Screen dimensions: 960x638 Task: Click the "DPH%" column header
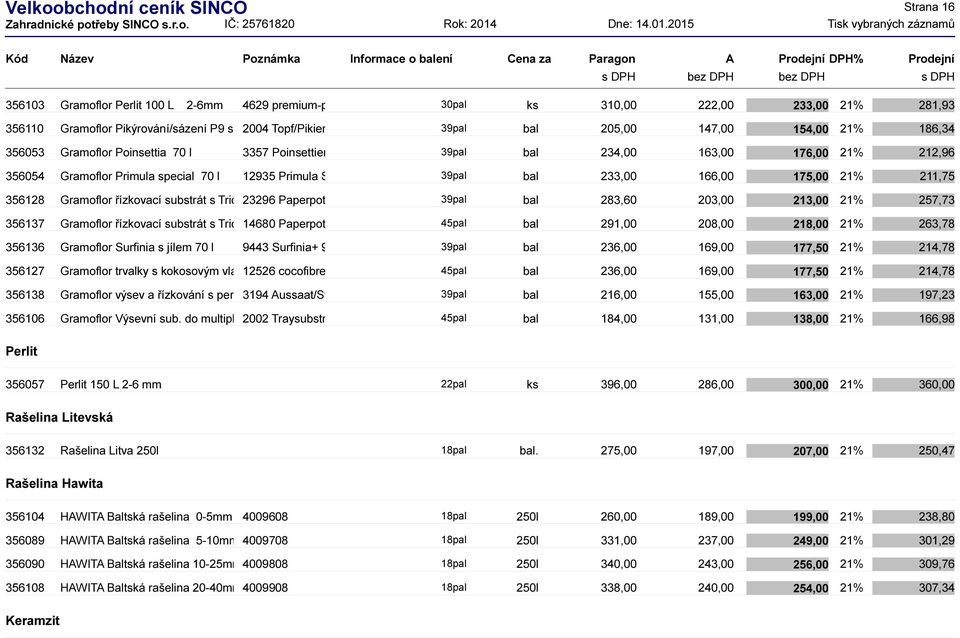click(846, 59)
